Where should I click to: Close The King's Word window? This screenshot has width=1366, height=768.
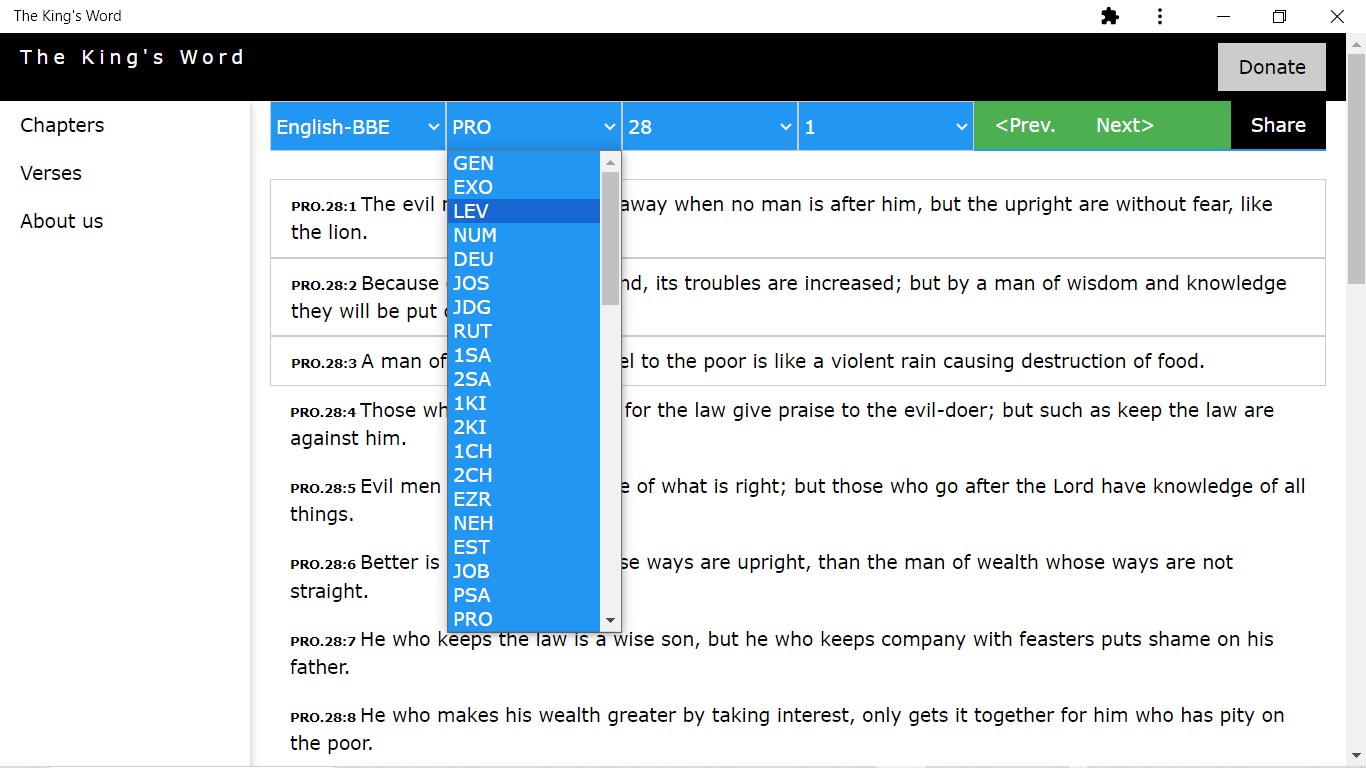(x=1337, y=16)
